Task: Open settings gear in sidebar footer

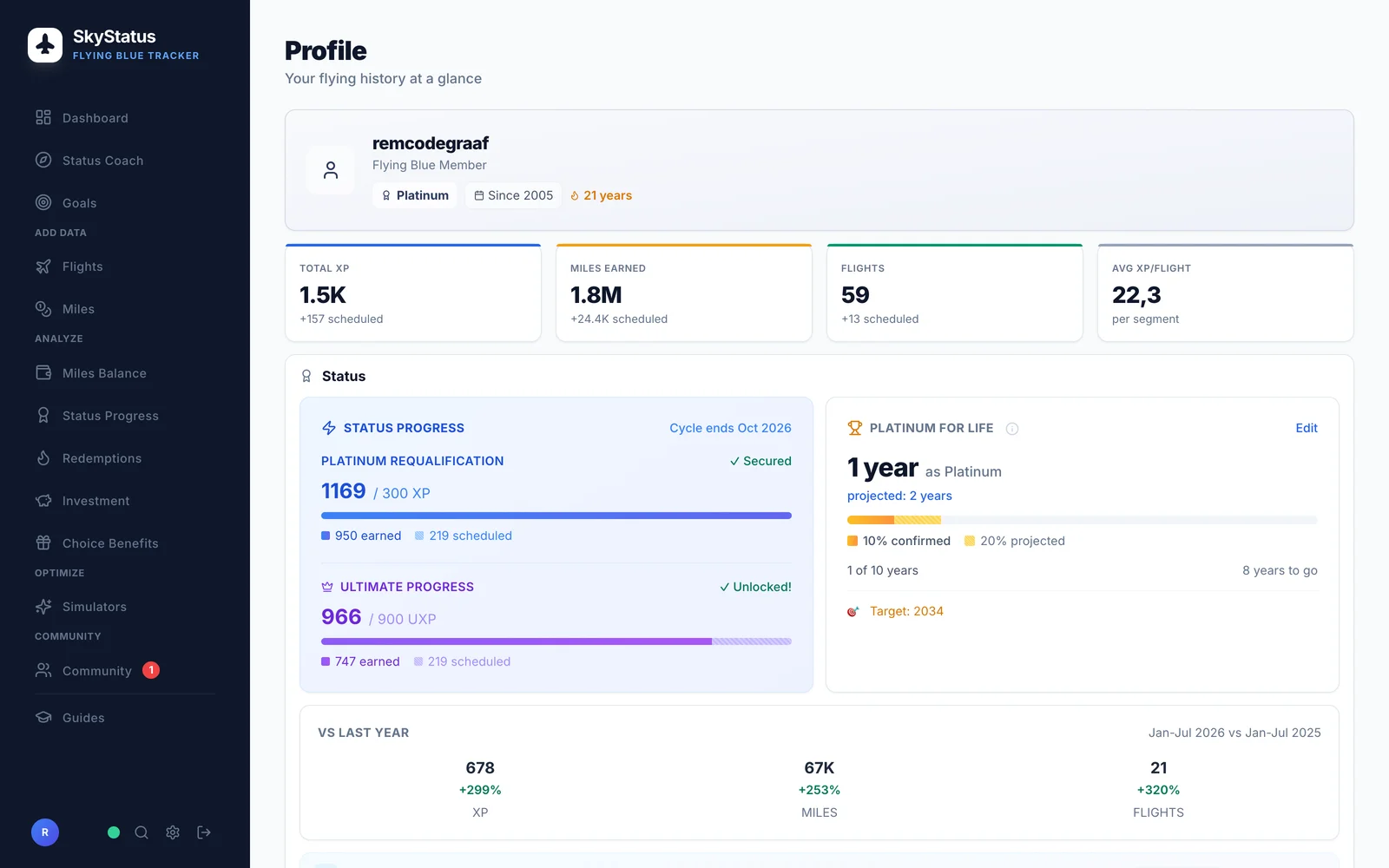Action: click(x=173, y=832)
